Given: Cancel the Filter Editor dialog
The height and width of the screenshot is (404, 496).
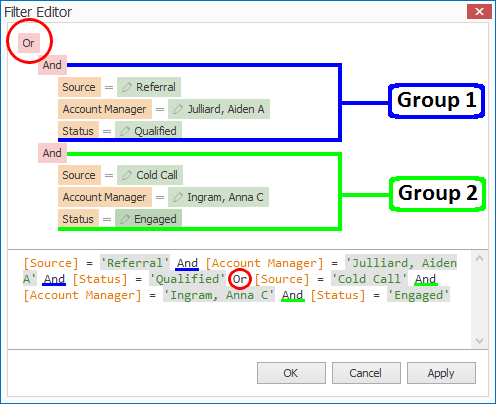Looking at the screenshot, I should (x=366, y=373).
